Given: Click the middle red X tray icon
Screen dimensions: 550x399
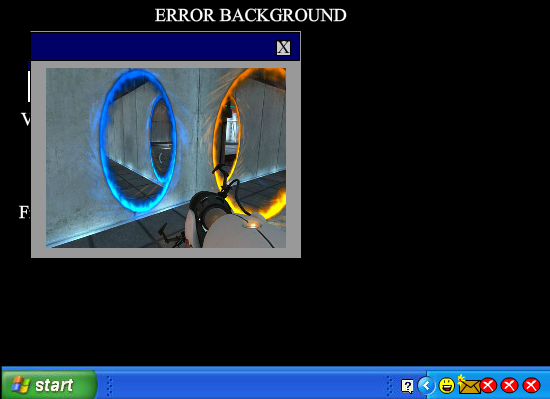Looking at the screenshot, I should point(509,386).
